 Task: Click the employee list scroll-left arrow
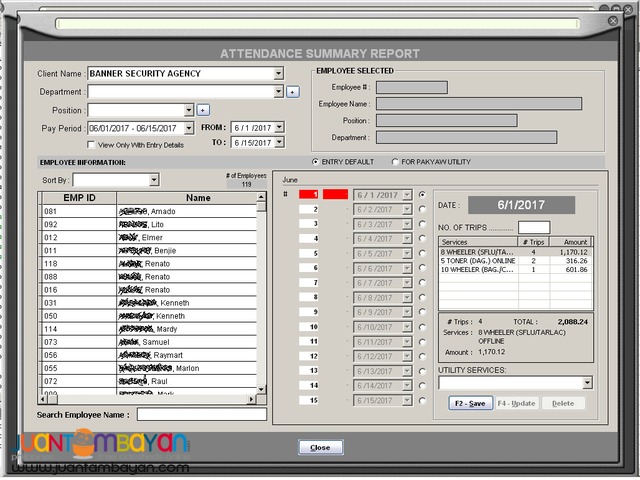(x=43, y=399)
